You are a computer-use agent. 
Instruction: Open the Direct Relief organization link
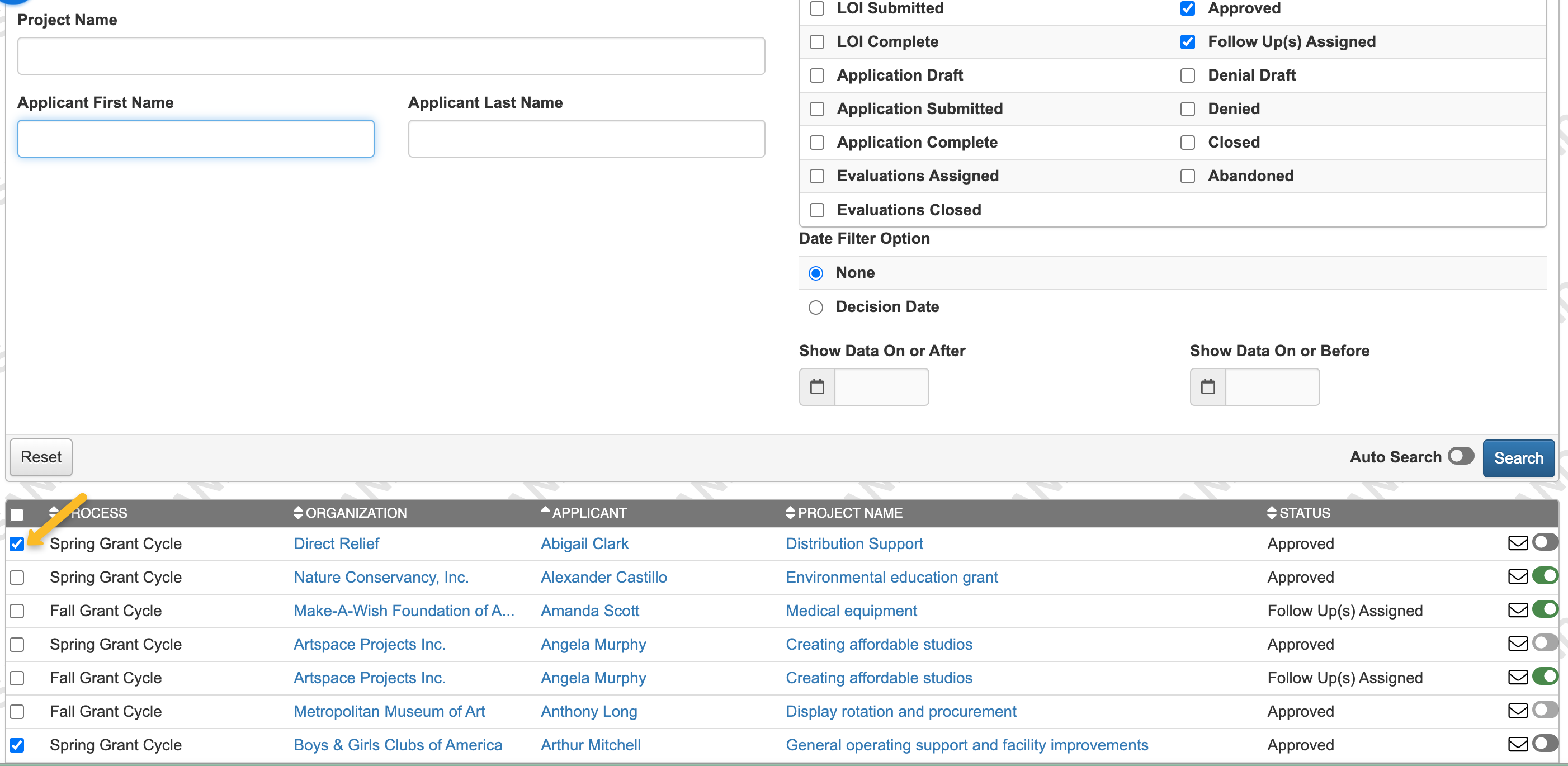pyautogui.click(x=336, y=543)
